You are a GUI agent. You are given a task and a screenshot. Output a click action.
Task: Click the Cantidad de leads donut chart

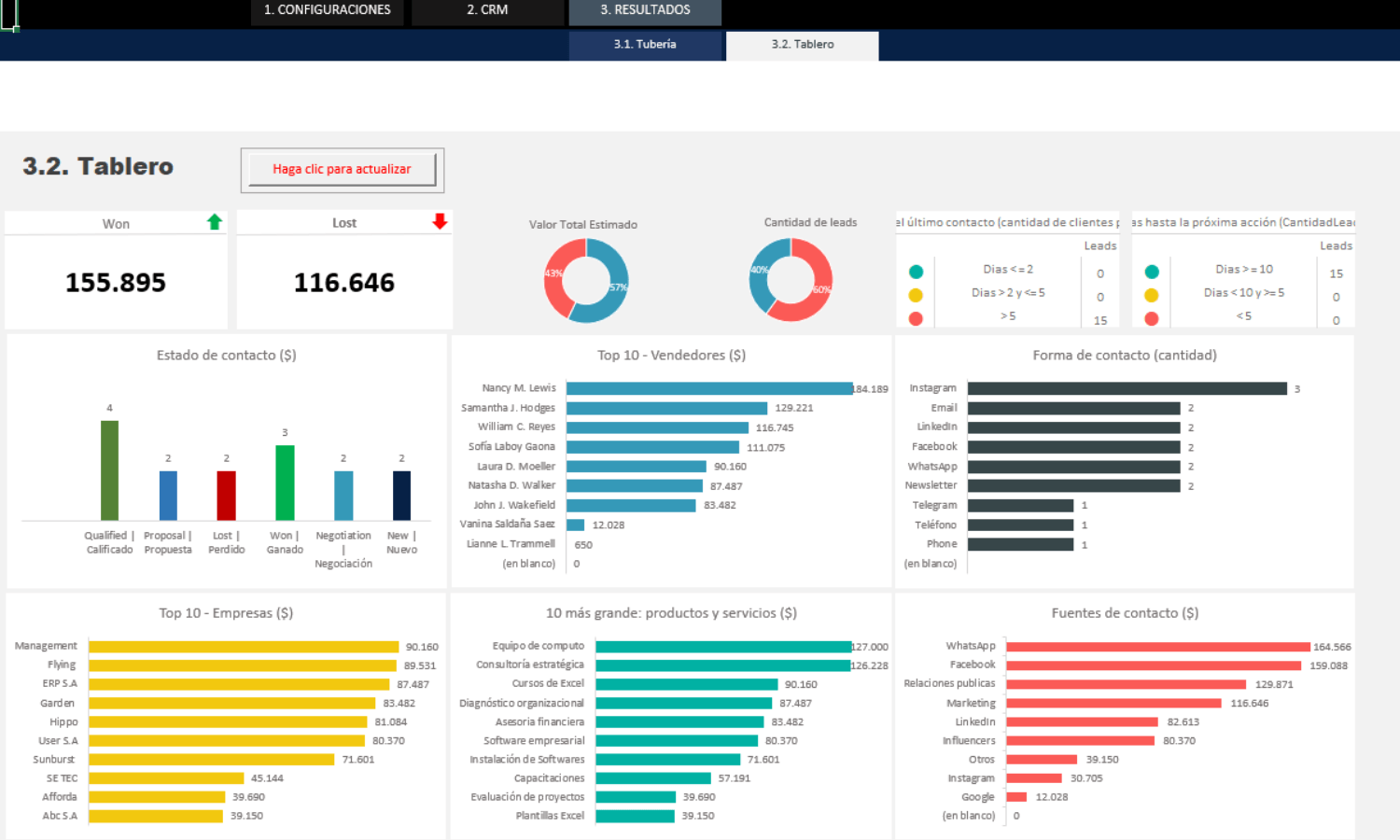(x=791, y=280)
